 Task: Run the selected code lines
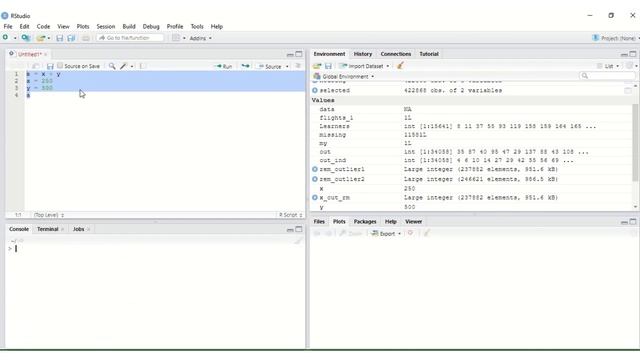click(x=224, y=66)
